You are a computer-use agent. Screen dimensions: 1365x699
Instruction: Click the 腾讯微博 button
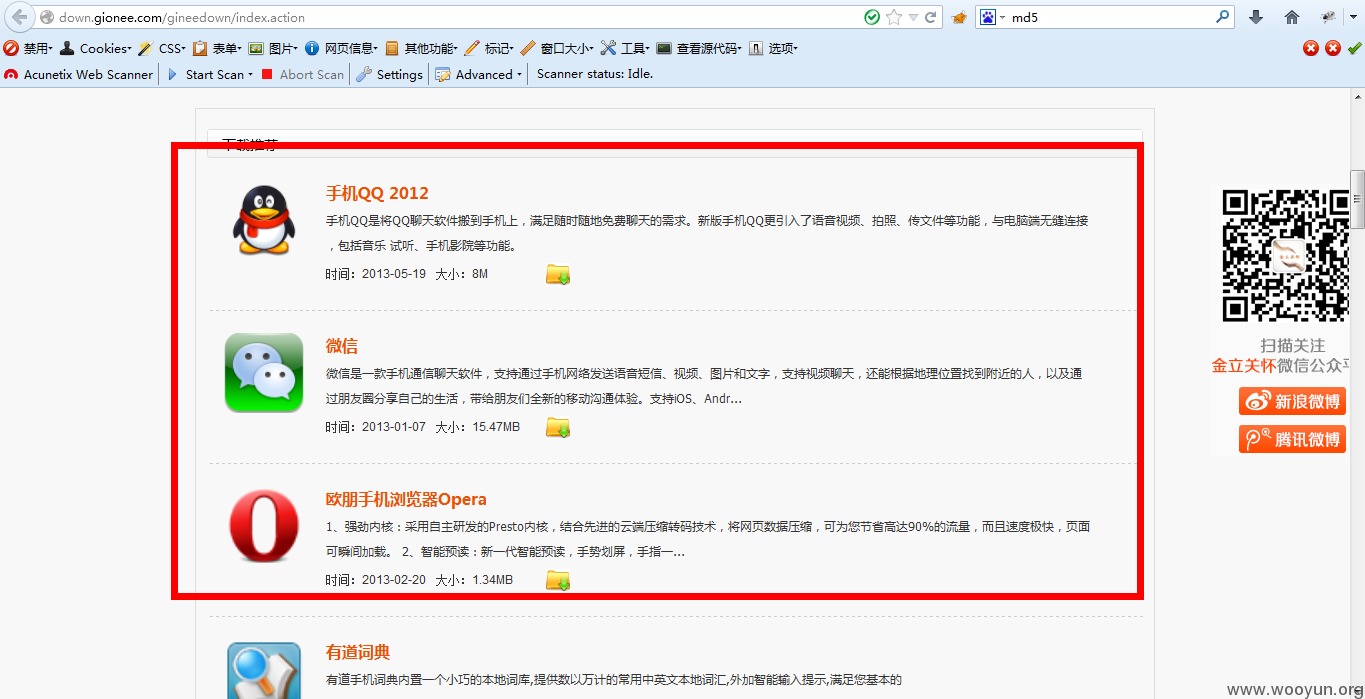pos(1293,439)
